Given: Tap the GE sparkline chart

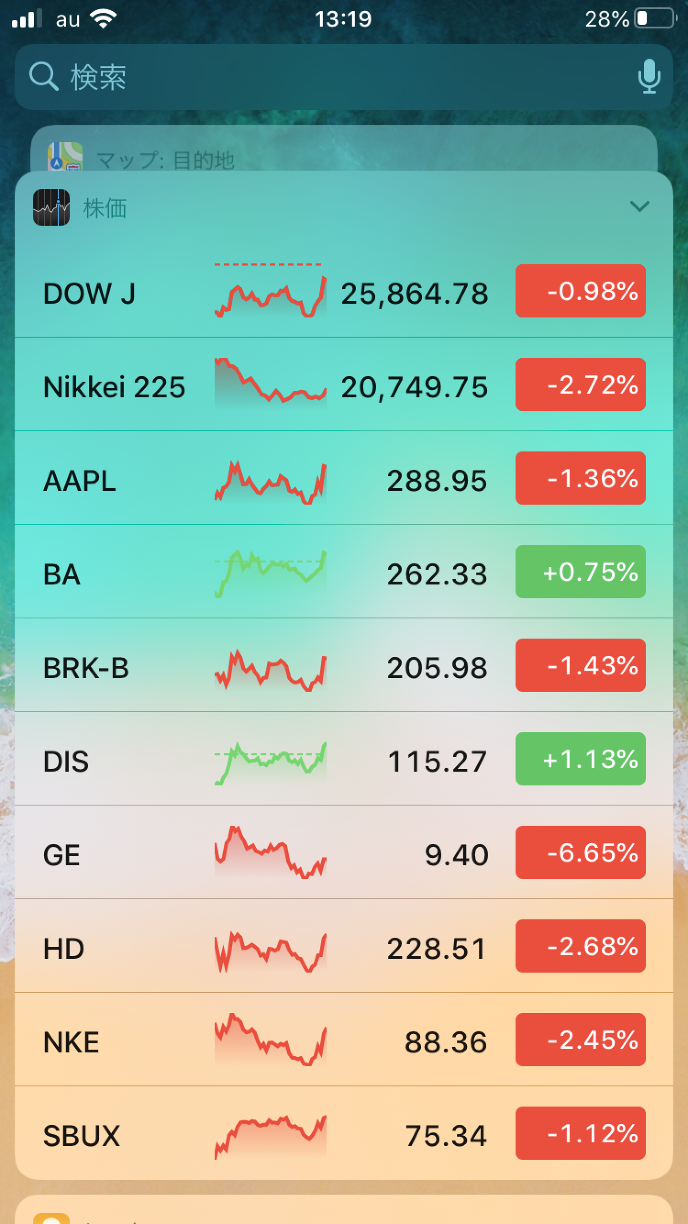Looking at the screenshot, I should point(270,853).
